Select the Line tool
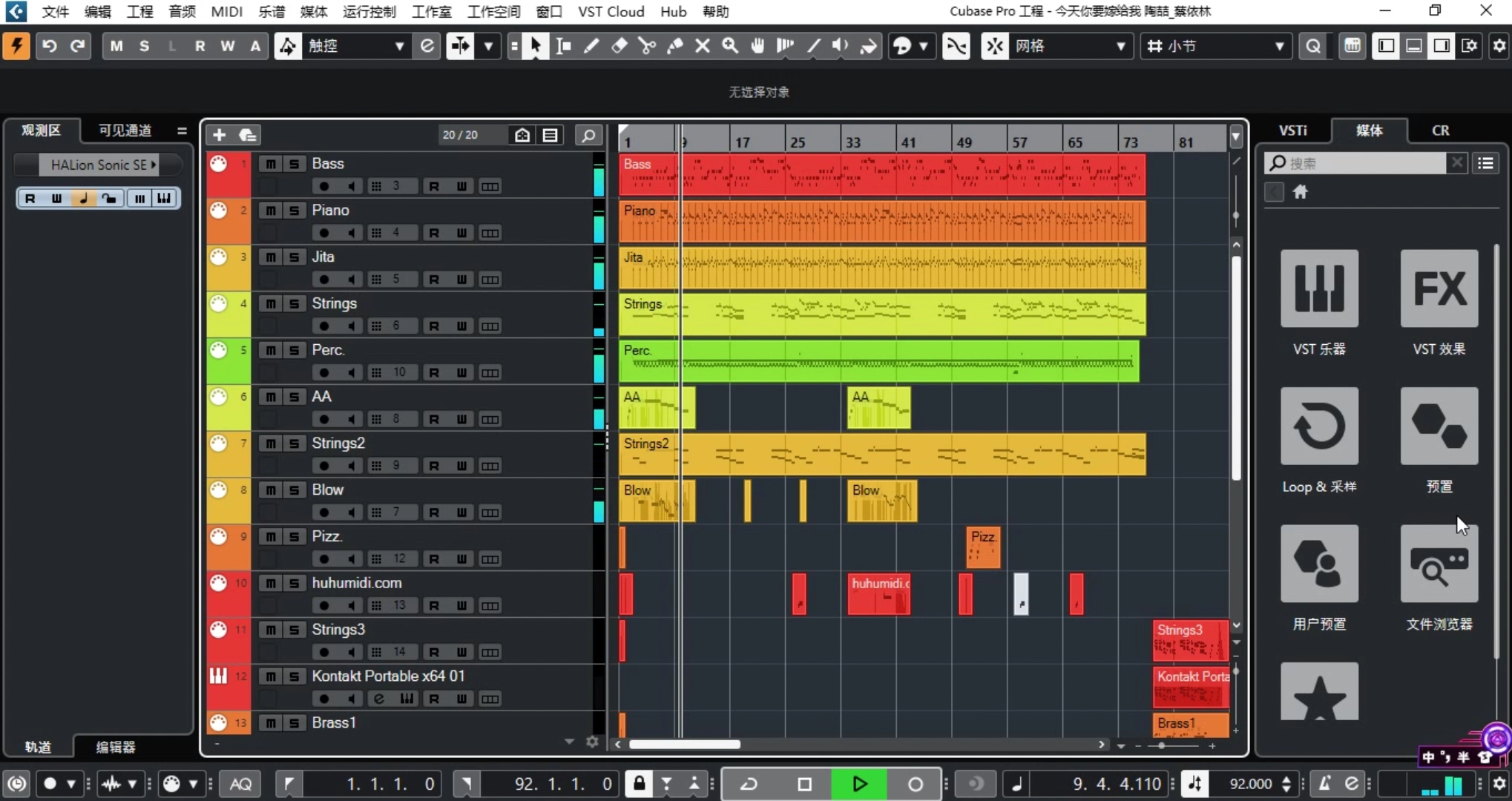The height and width of the screenshot is (801, 1512). click(x=813, y=46)
